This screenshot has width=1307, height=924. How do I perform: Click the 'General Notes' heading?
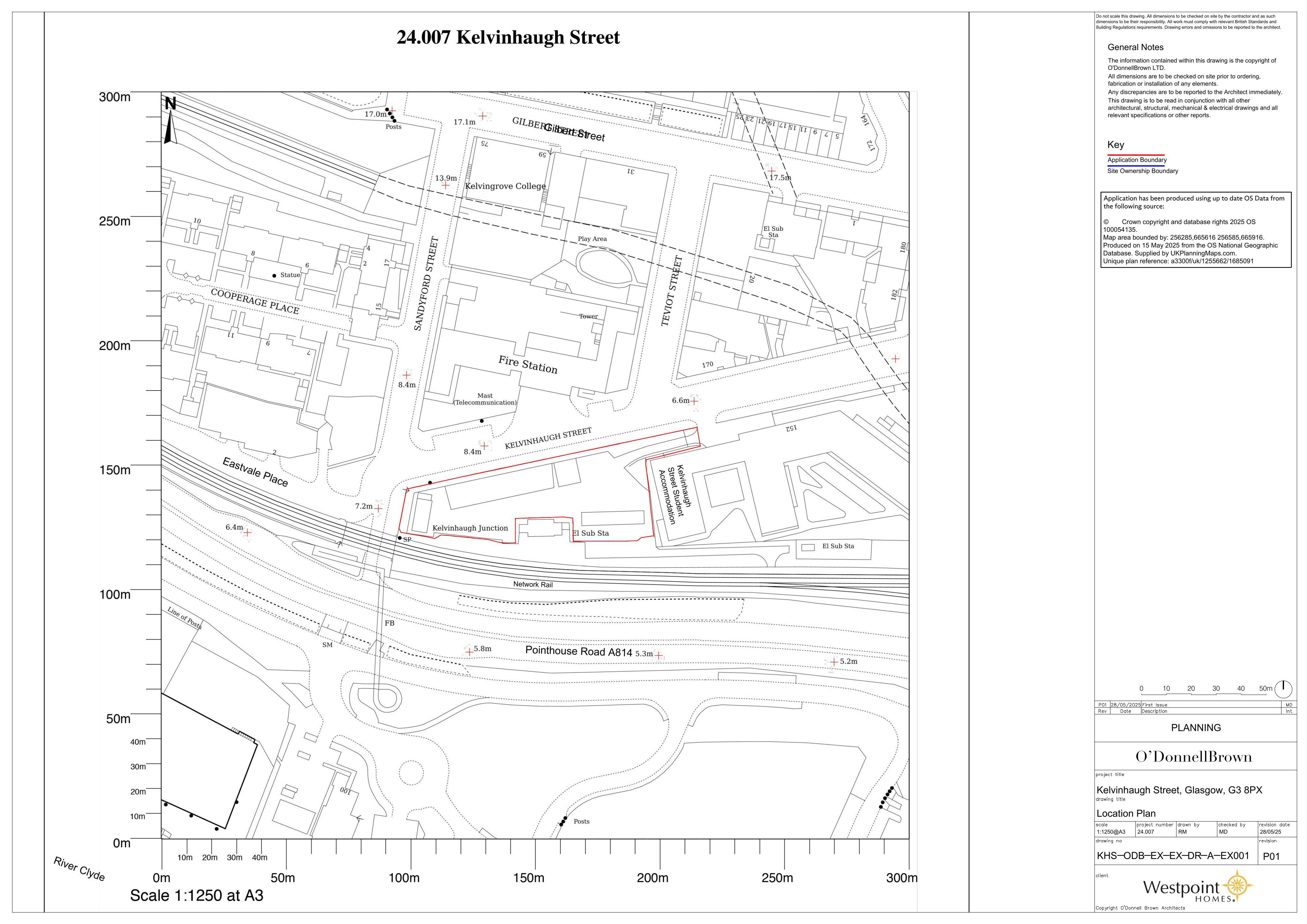[x=1135, y=47]
